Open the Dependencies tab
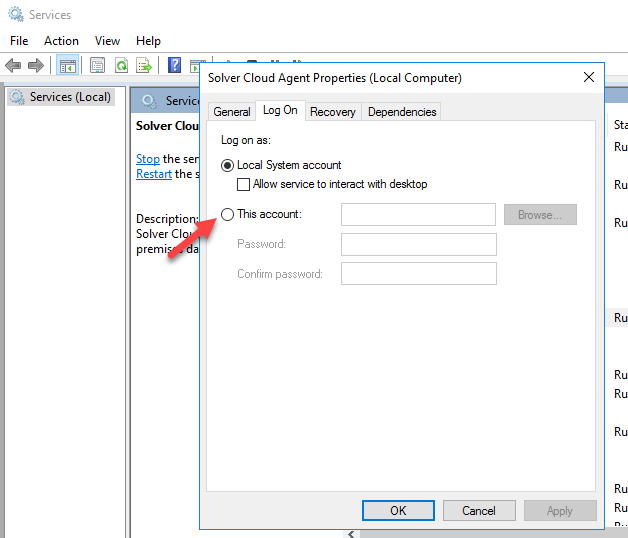 pyautogui.click(x=402, y=112)
